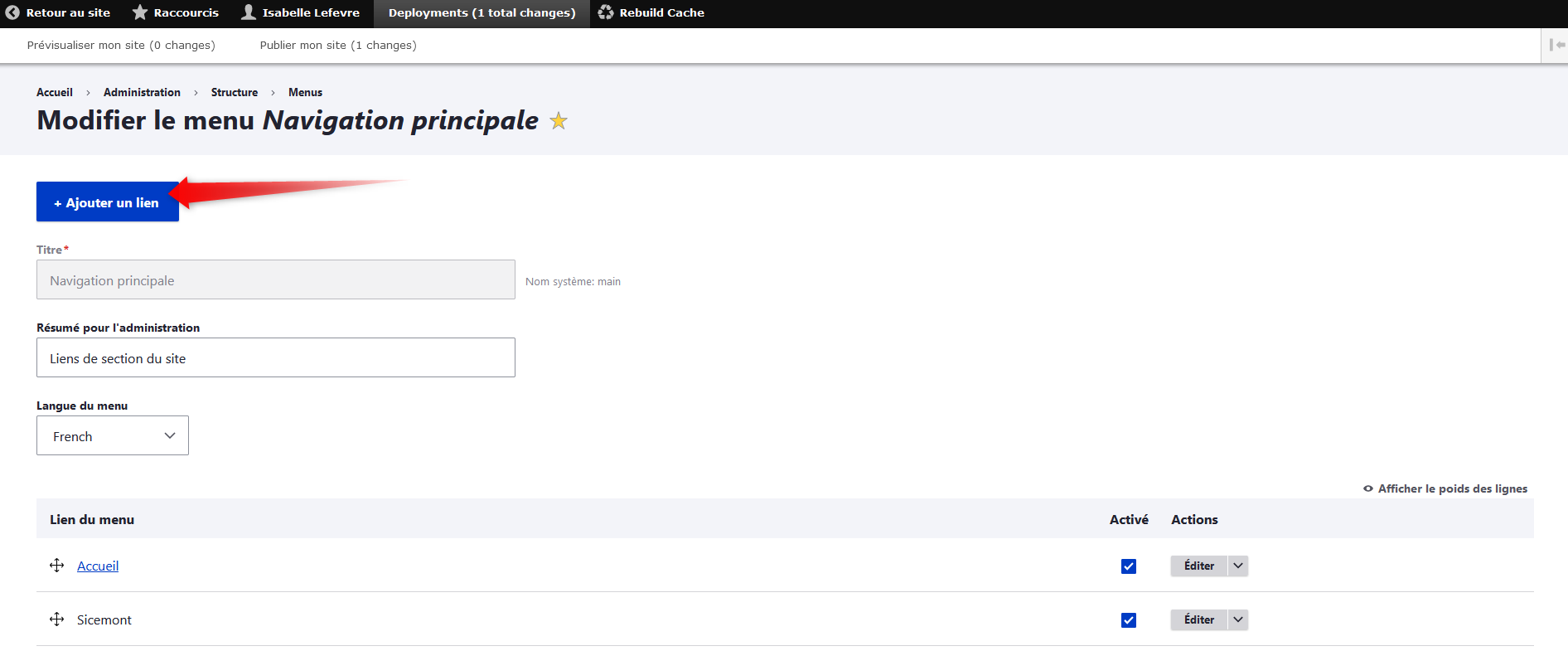Uncheck the Activé checkbox for Accueil

coord(1128,566)
